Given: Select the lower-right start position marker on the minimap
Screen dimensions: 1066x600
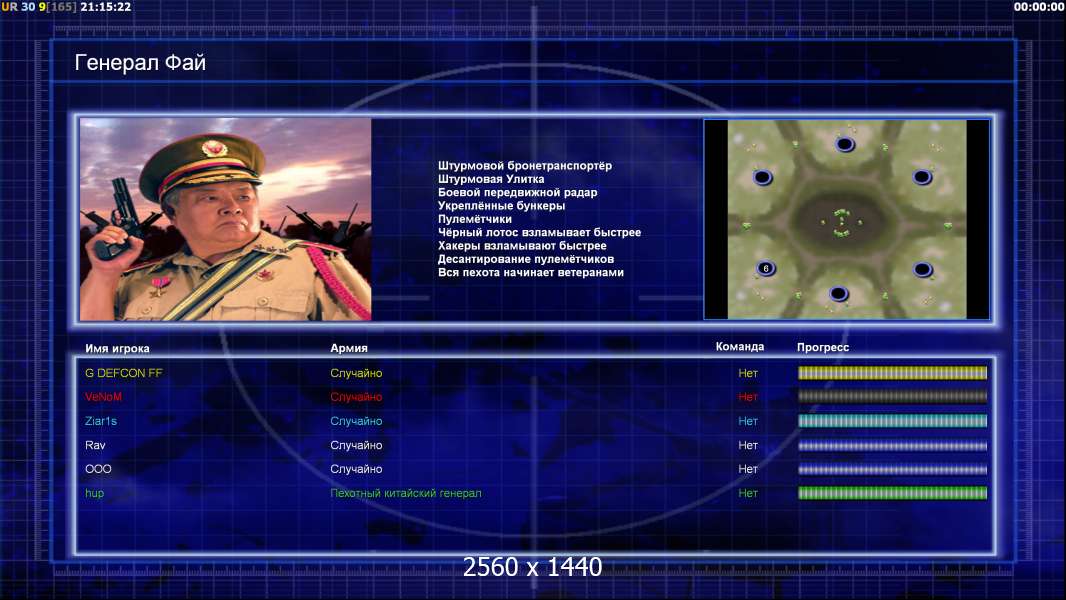Looking at the screenshot, I should (x=923, y=269).
